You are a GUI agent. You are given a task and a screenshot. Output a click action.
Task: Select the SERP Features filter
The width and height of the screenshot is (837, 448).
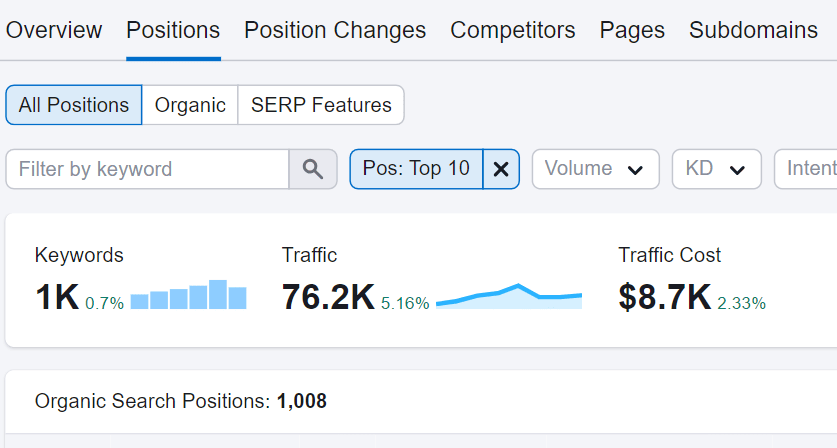[x=321, y=105]
